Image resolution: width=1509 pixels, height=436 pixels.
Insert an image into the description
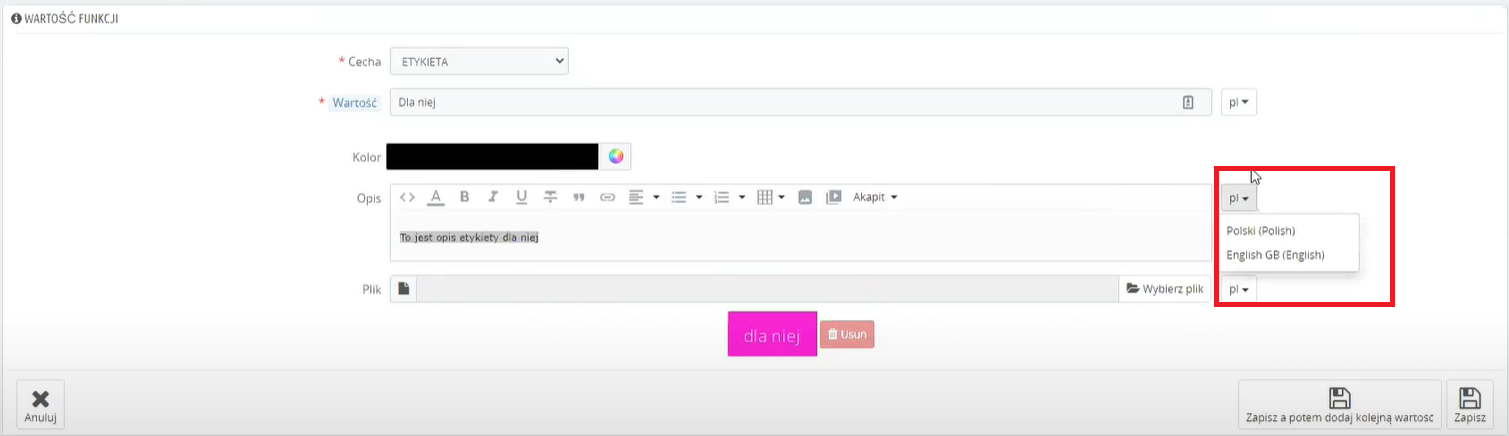tap(804, 197)
